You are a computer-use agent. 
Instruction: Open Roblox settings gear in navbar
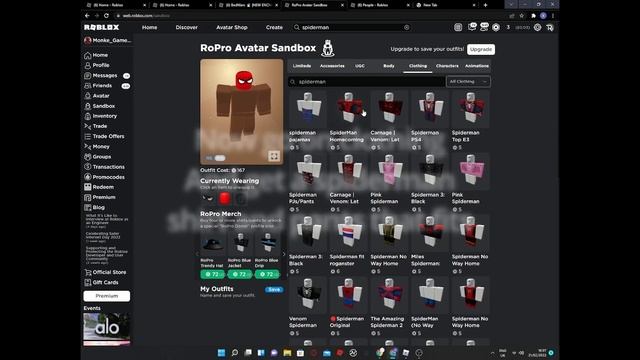pos(538,27)
